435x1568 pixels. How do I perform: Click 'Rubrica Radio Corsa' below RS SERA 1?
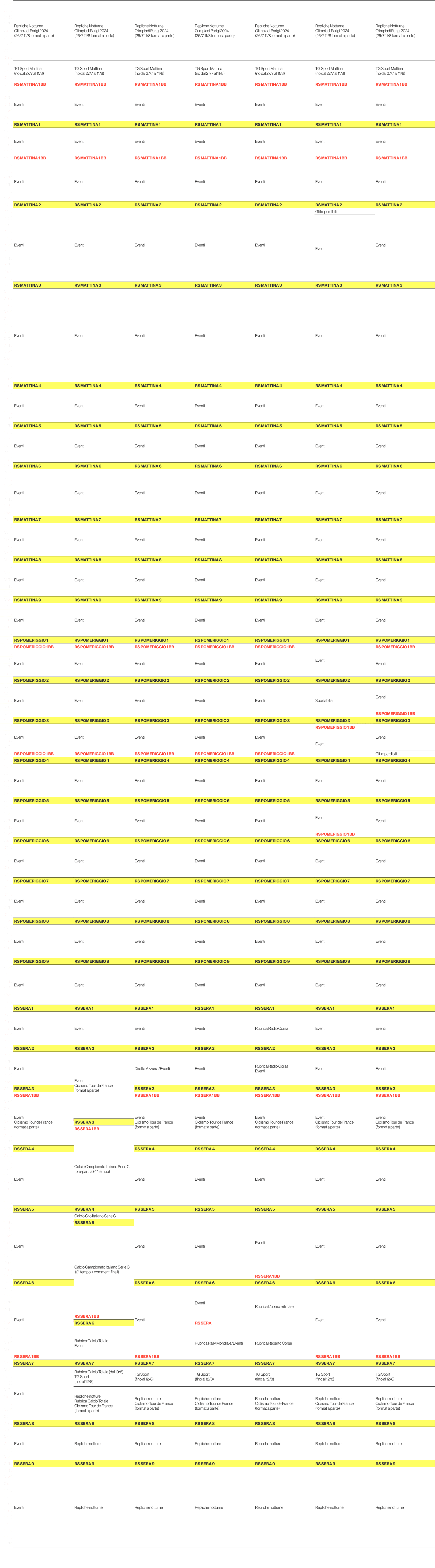tap(271, 1028)
